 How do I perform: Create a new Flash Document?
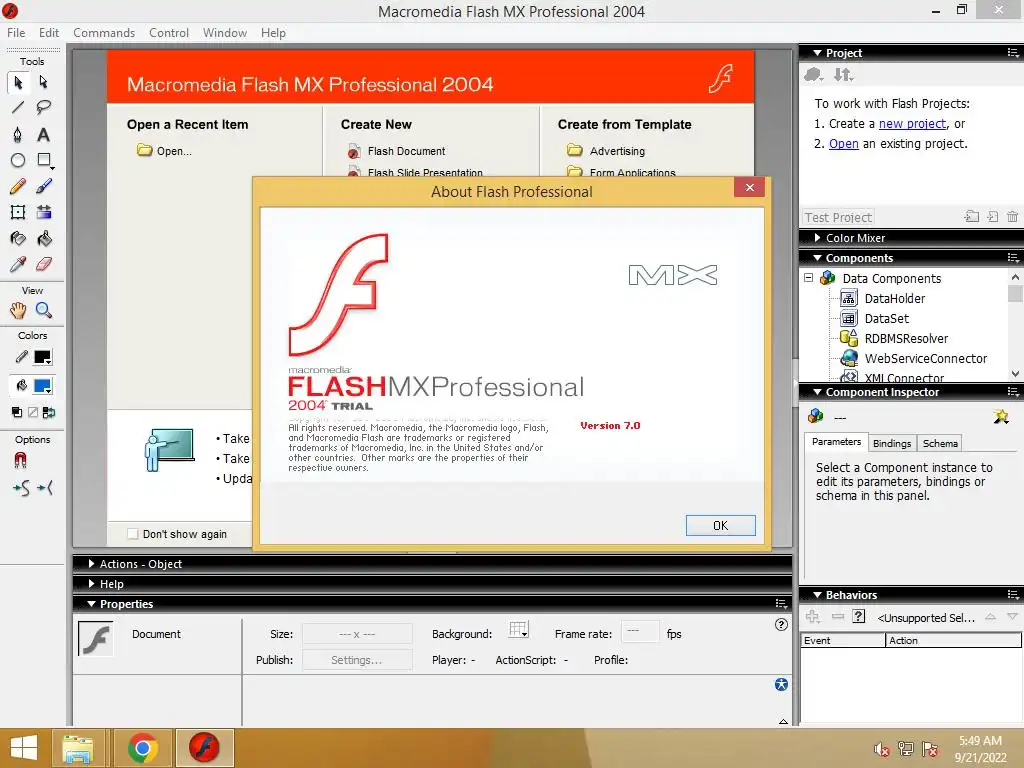pyautogui.click(x=396, y=151)
